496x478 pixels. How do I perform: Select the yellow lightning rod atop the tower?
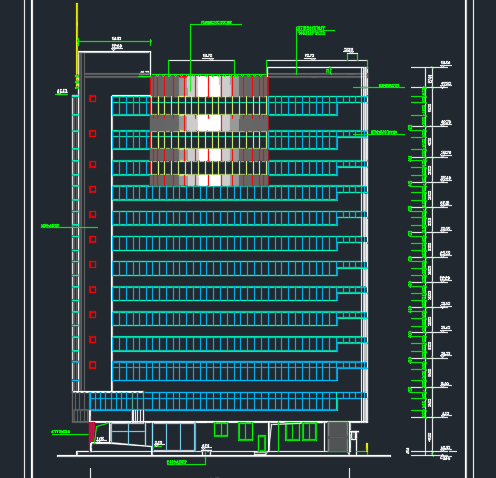pos(77,46)
